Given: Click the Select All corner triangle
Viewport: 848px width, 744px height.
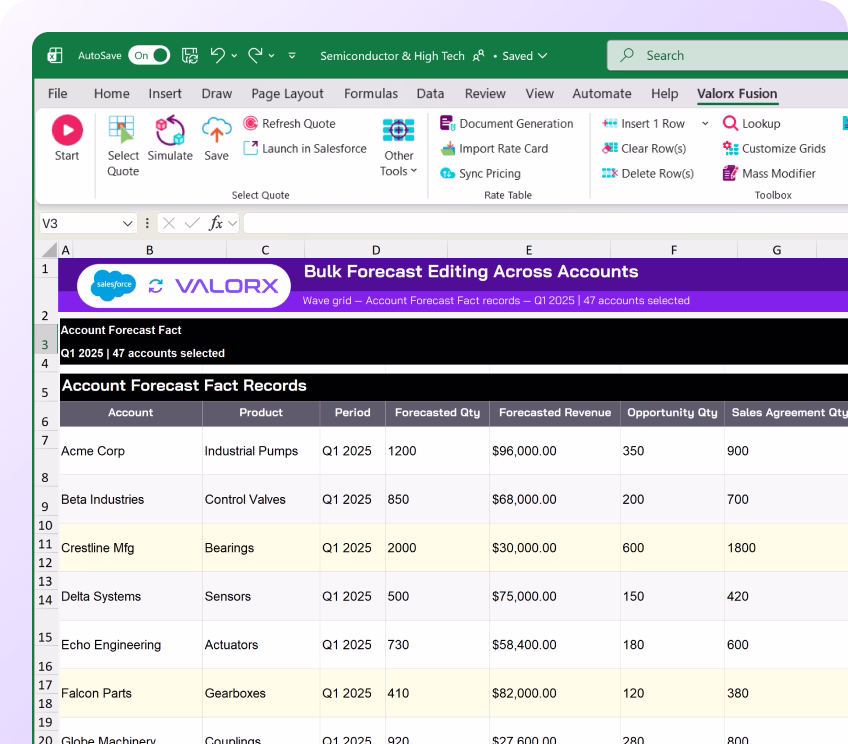Looking at the screenshot, I should point(49,249).
